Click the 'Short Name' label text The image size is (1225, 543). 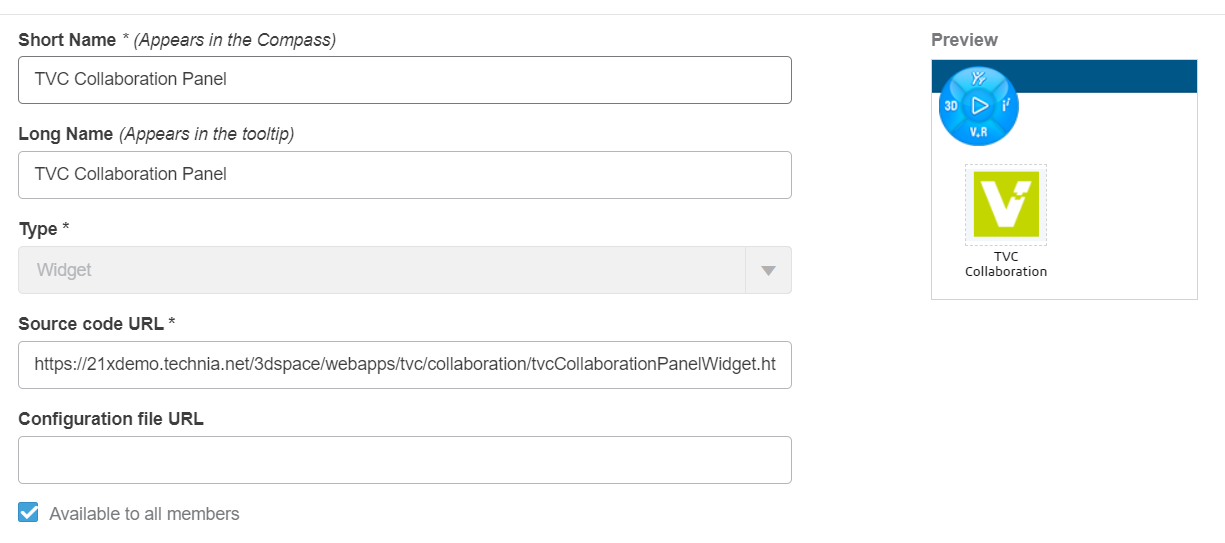click(x=67, y=40)
